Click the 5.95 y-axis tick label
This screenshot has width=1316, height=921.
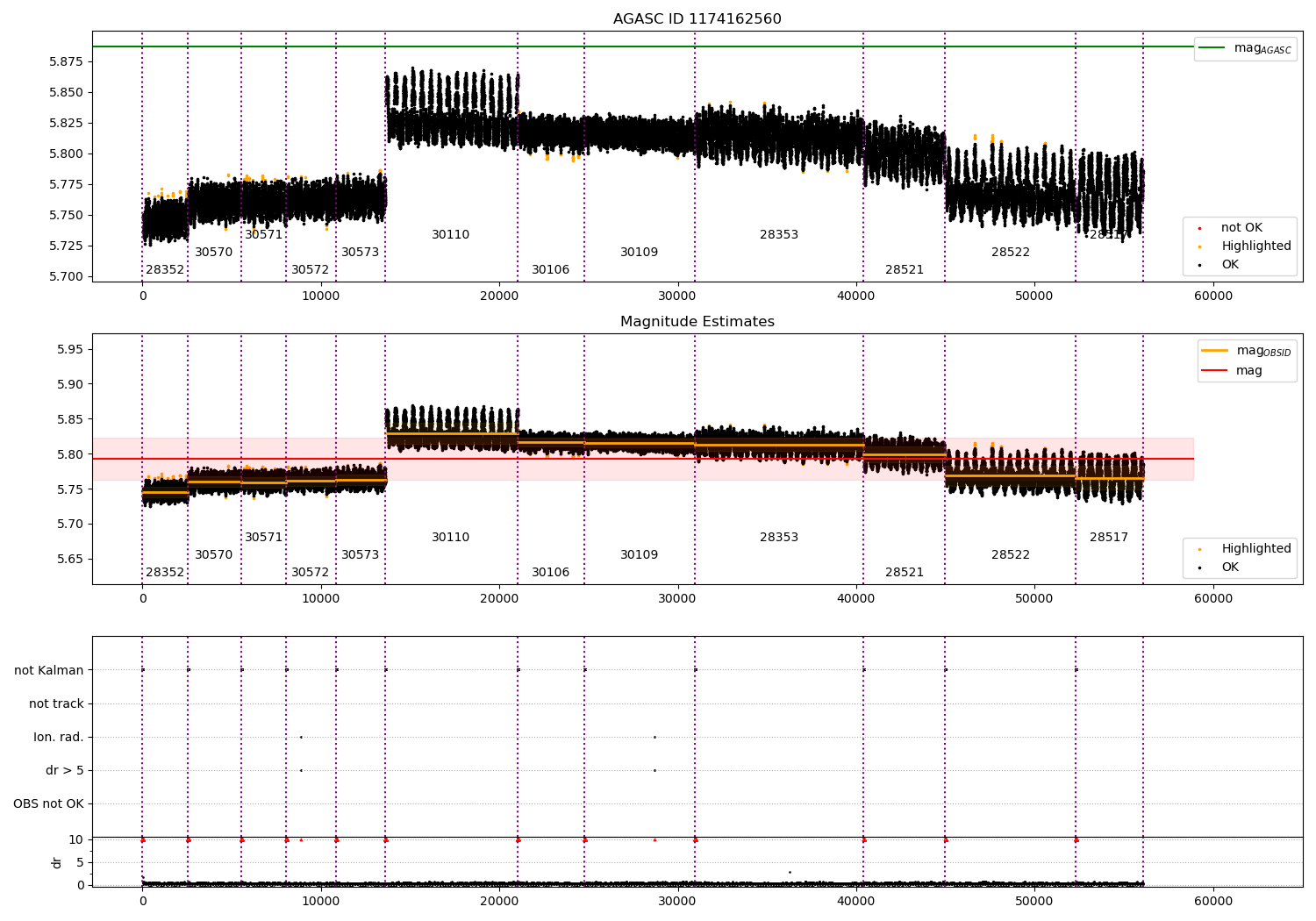(71, 349)
